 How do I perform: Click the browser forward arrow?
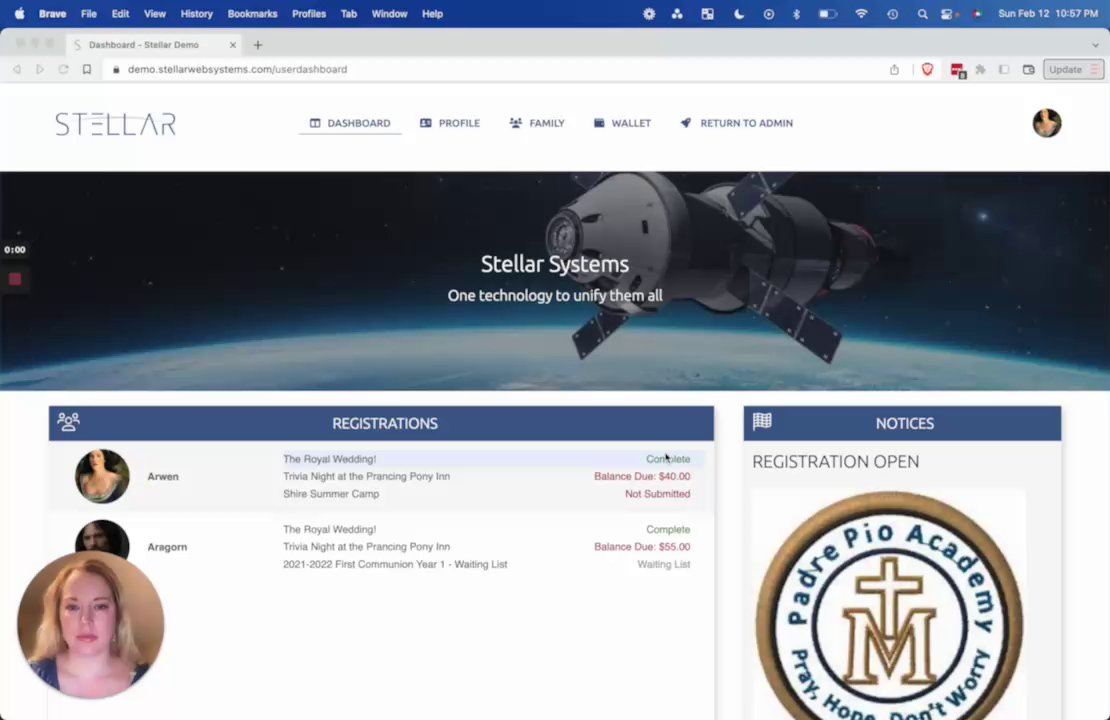(x=40, y=69)
